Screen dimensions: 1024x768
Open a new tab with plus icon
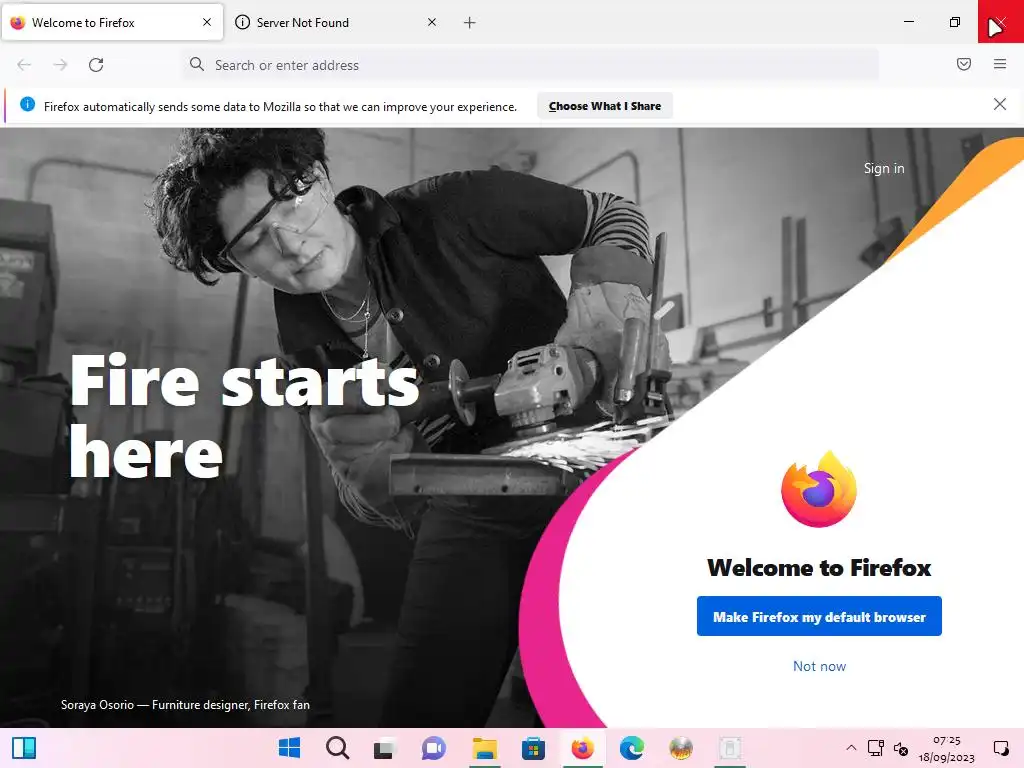[470, 23]
